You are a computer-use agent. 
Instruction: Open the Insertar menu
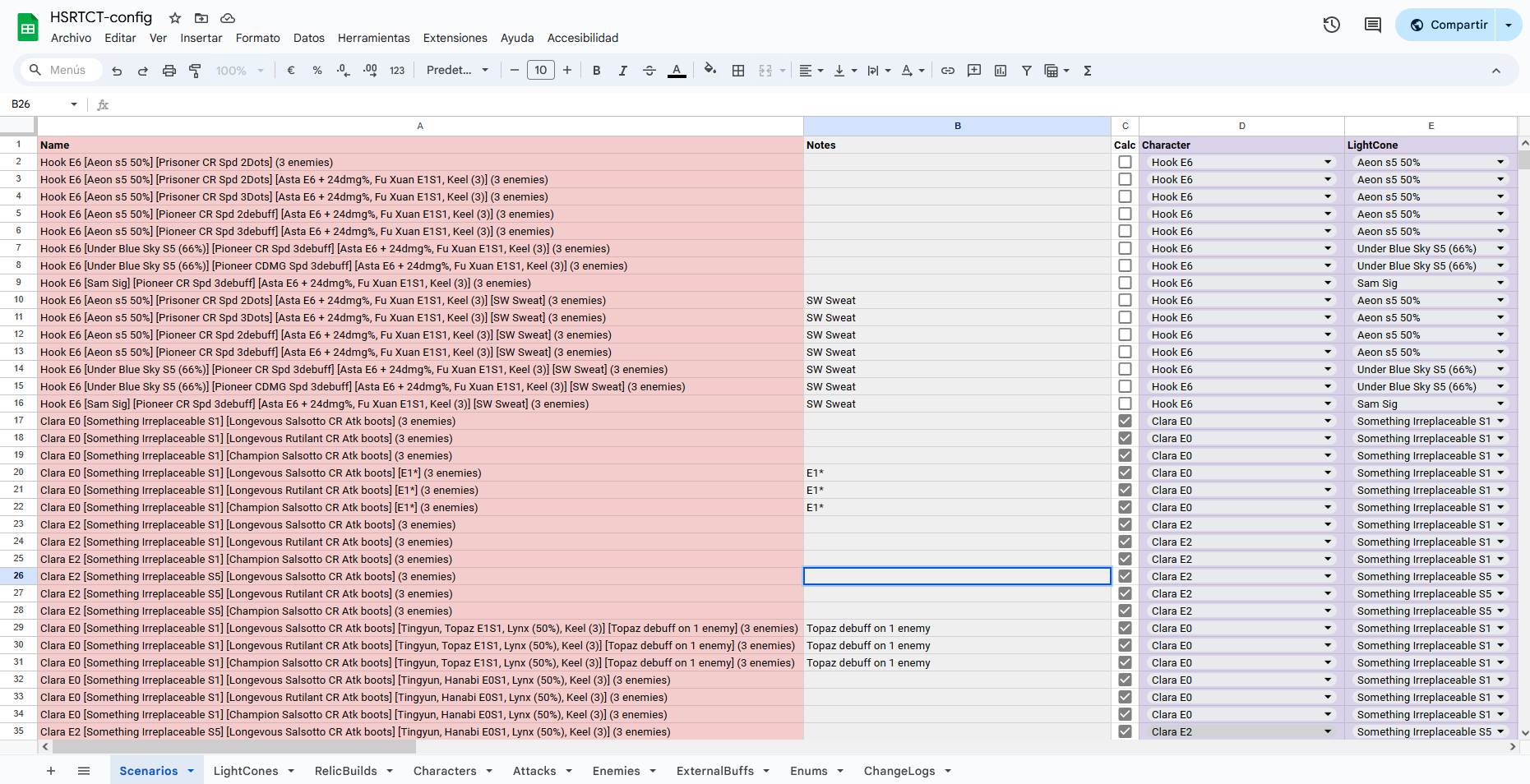click(x=201, y=38)
